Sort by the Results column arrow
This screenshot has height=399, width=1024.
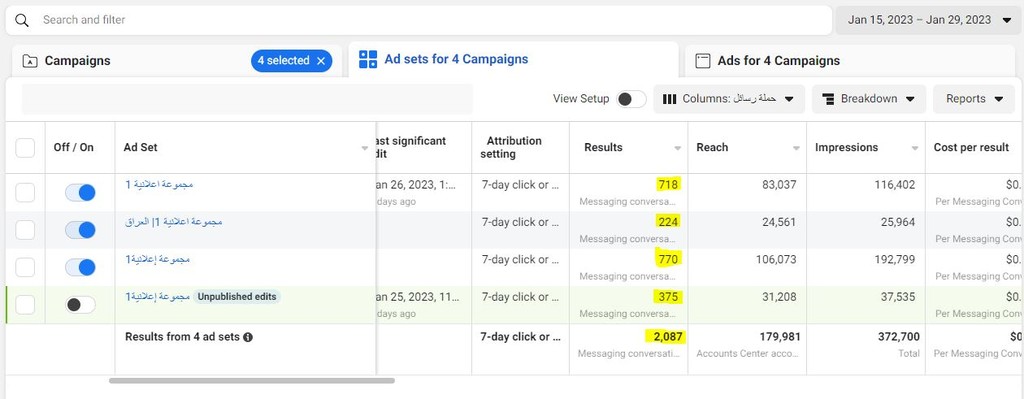(678, 149)
